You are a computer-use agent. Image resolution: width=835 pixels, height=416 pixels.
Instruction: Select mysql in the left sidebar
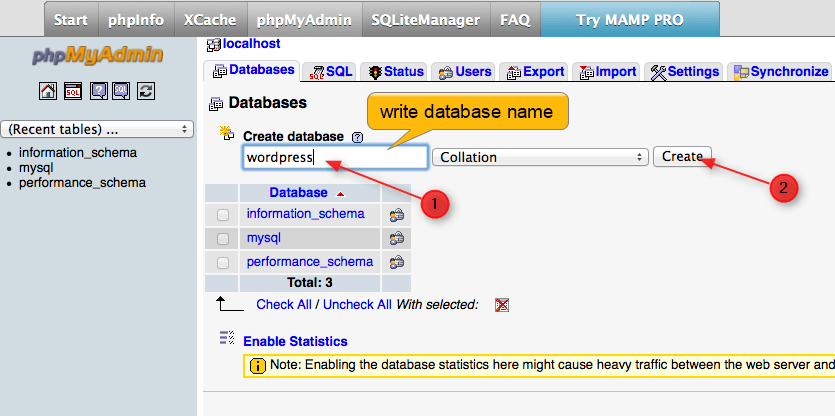(x=36, y=168)
